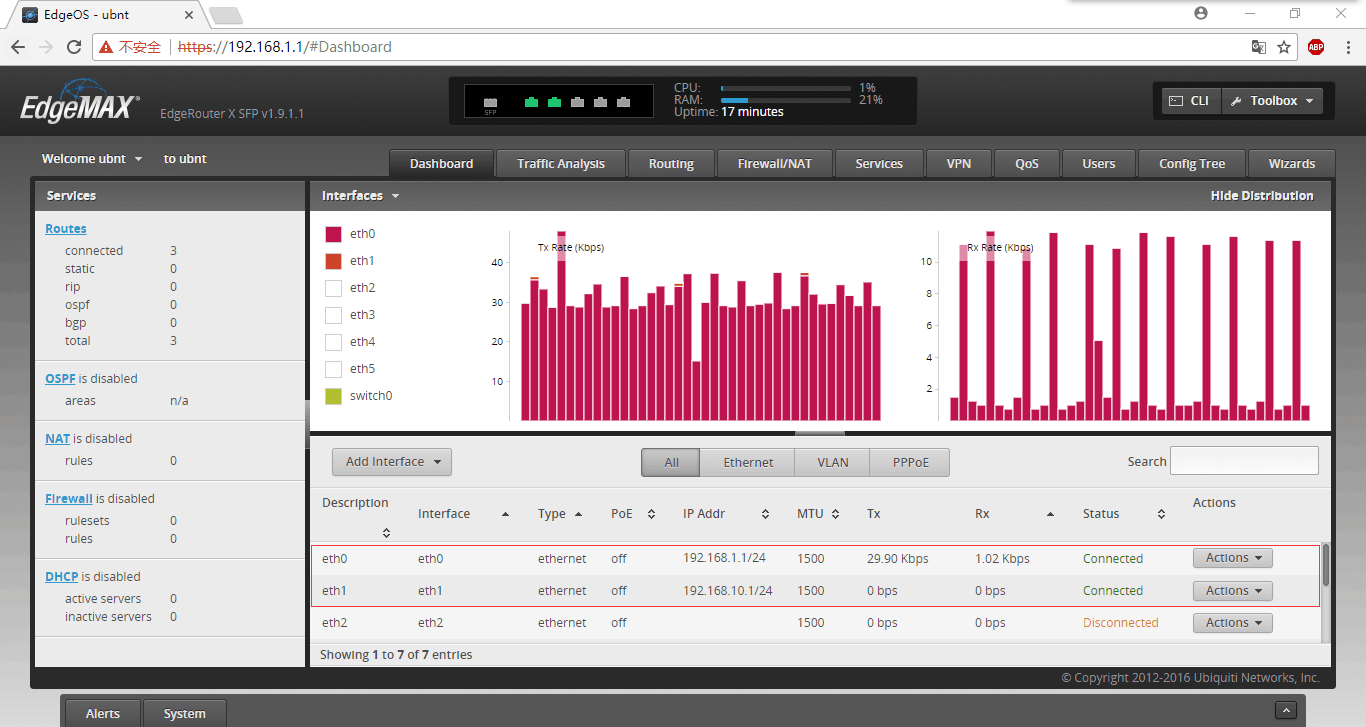Select the Dashboard tab
The width and height of the screenshot is (1366, 727).
coord(441,164)
